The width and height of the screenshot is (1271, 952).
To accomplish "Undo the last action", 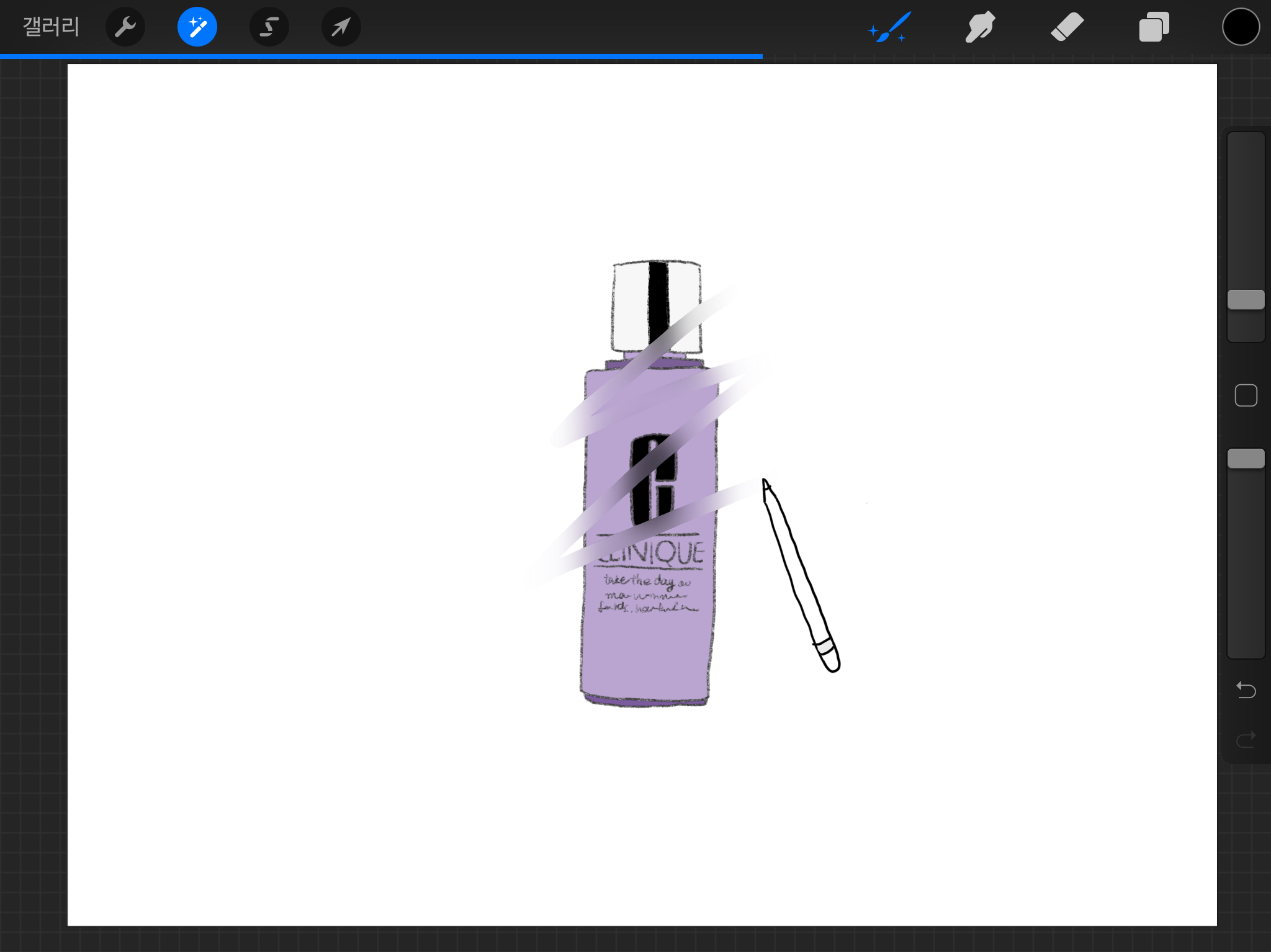I will tap(1246, 689).
